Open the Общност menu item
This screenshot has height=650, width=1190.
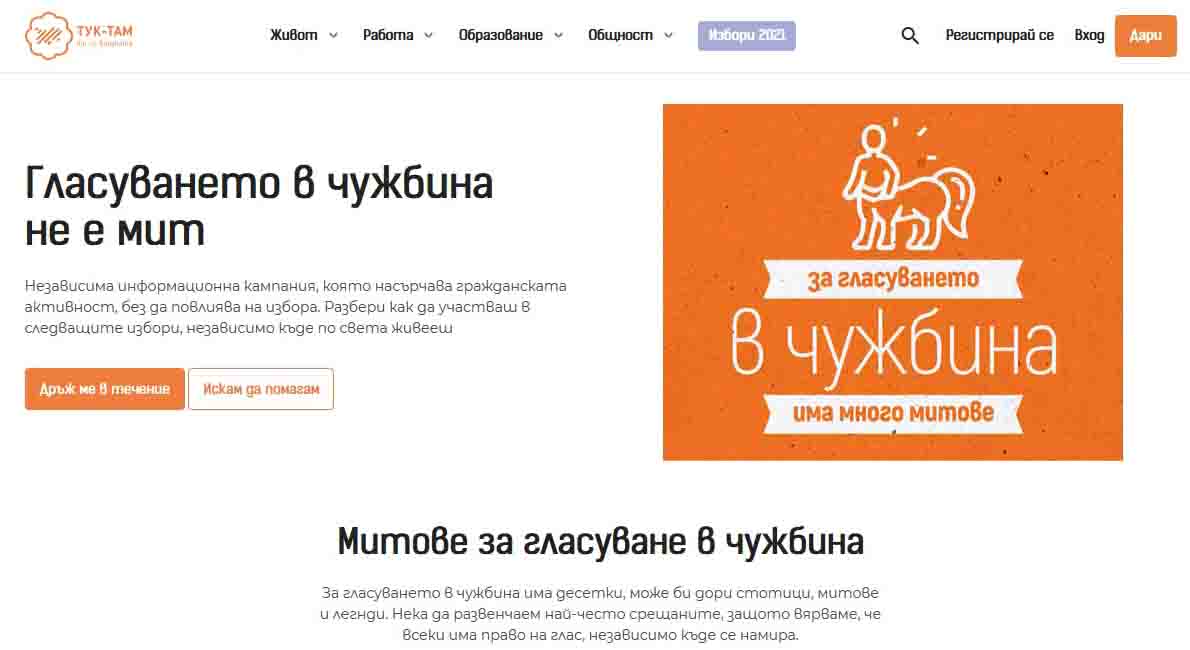click(x=620, y=36)
